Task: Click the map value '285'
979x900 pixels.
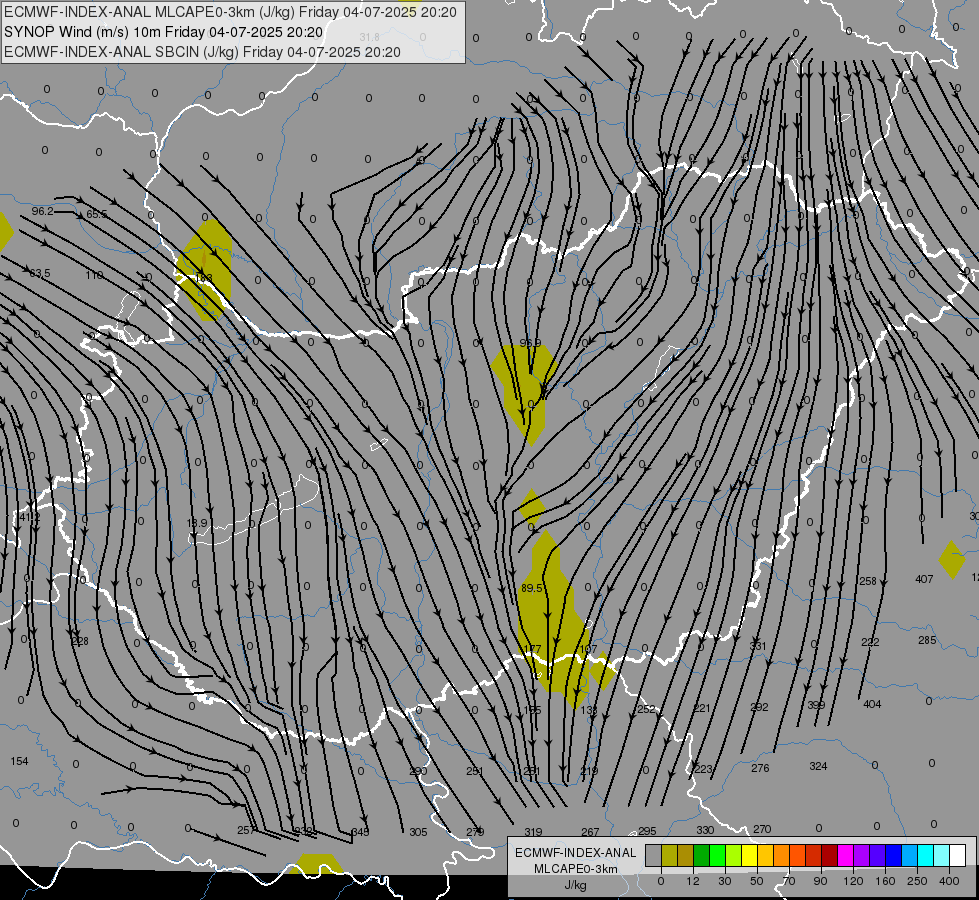Action: coord(927,640)
